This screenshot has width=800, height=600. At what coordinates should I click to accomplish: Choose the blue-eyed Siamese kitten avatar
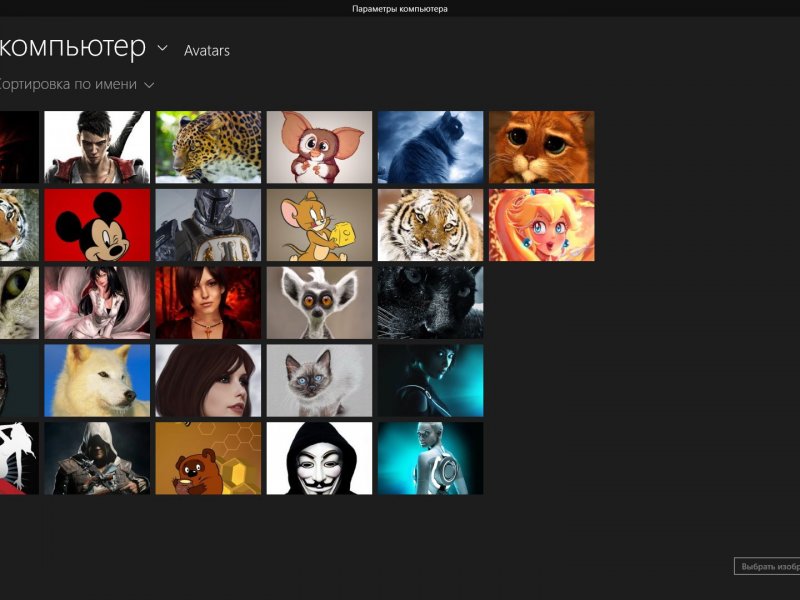(319, 381)
